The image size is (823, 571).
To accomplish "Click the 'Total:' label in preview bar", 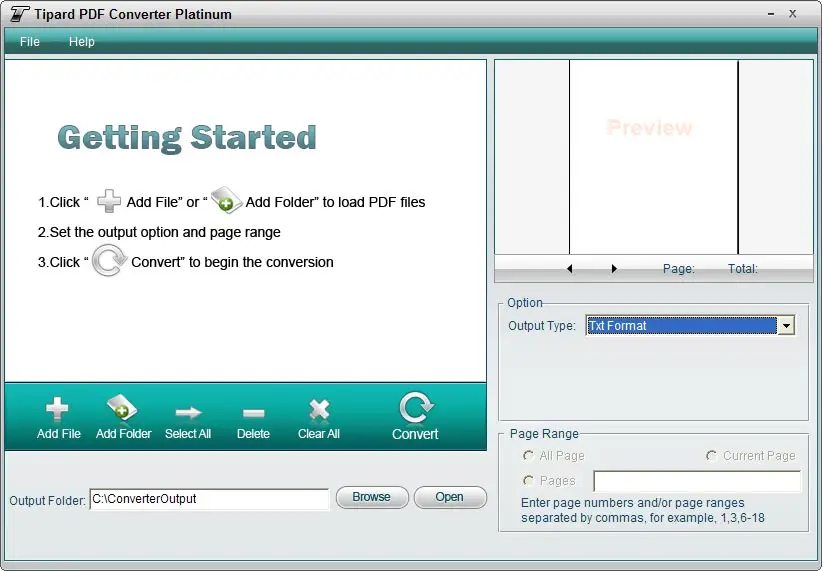I will (x=743, y=269).
